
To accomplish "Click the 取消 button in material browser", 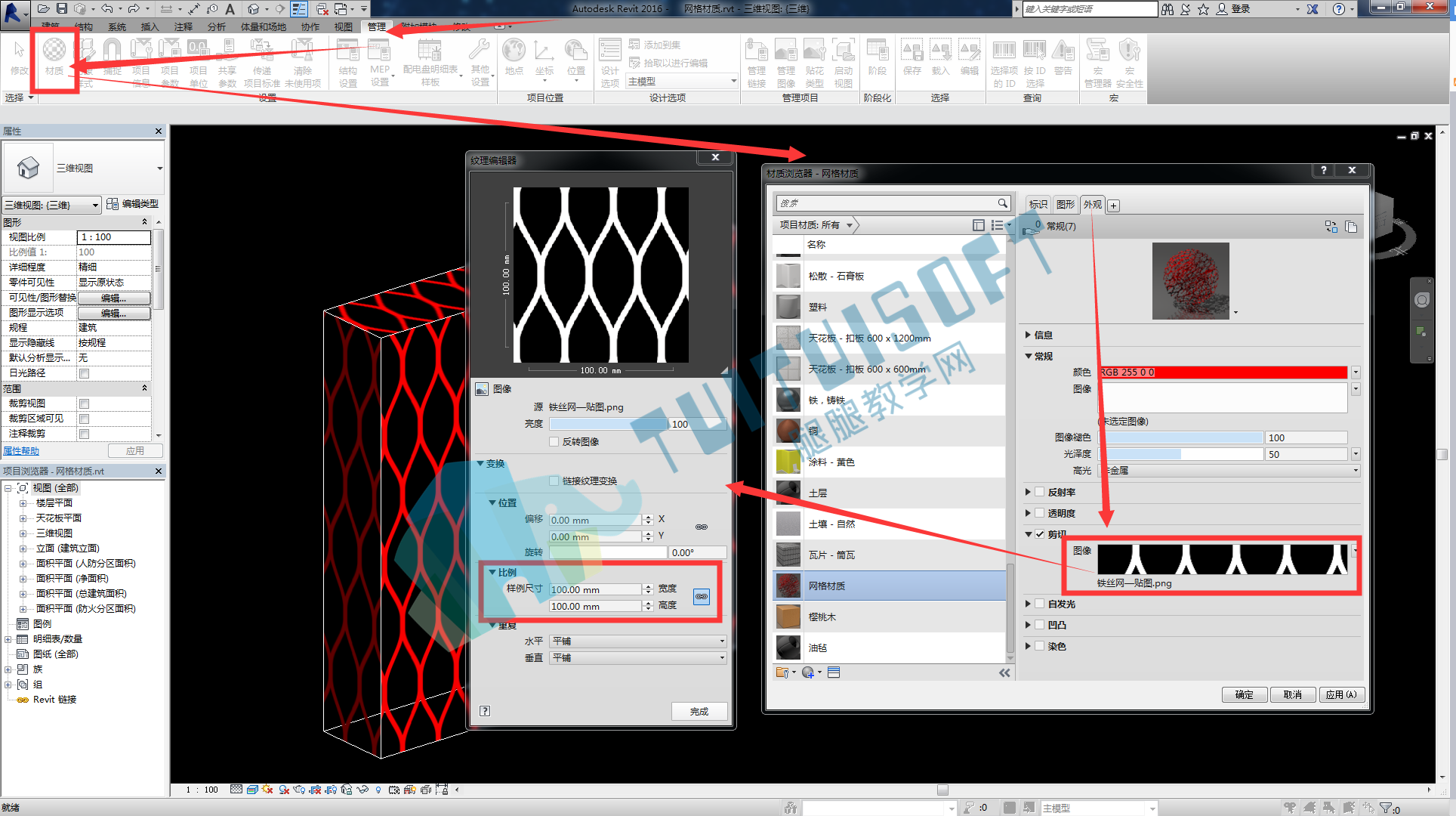I will tap(1292, 694).
